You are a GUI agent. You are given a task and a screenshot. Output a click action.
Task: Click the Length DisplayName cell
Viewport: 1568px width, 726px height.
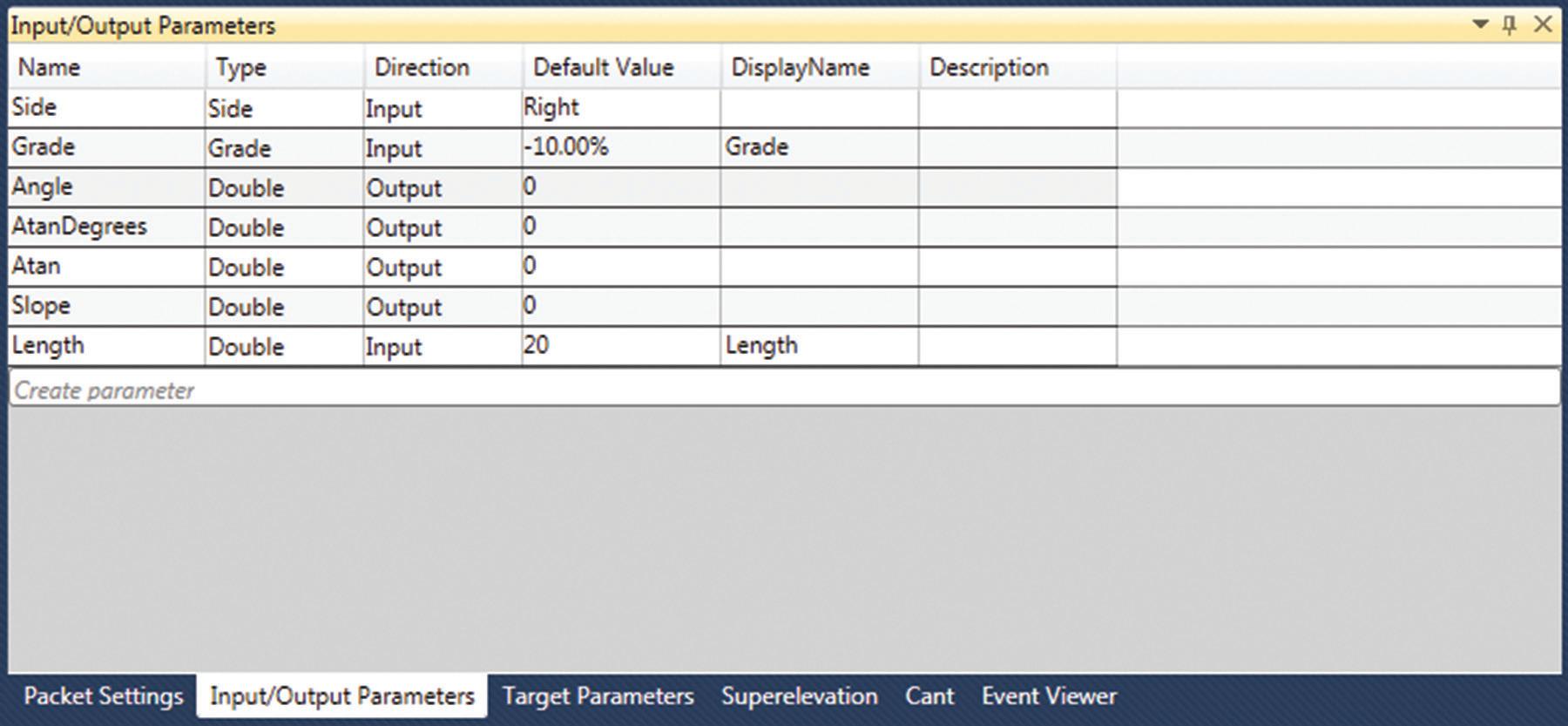click(820, 345)
